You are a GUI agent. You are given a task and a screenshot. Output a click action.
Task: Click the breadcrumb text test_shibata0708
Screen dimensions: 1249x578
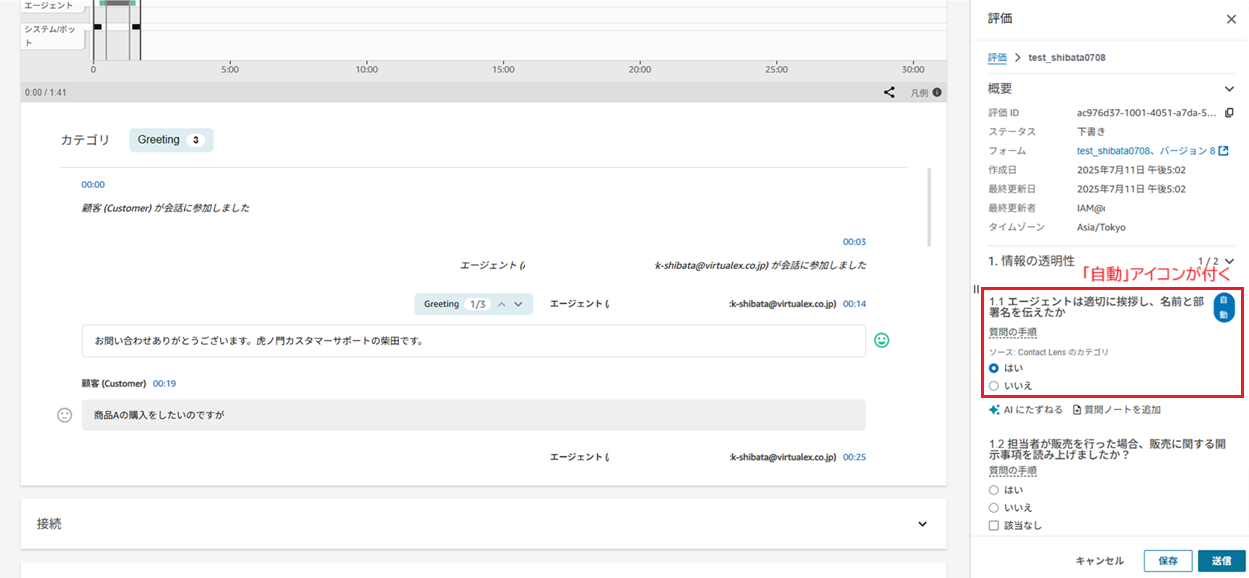click(1067, 57)
